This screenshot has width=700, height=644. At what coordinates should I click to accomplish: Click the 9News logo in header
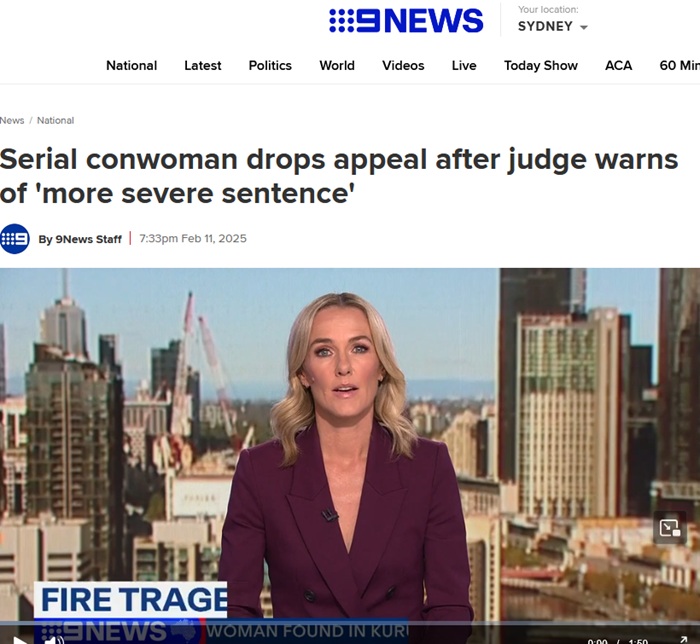[406, 21]
